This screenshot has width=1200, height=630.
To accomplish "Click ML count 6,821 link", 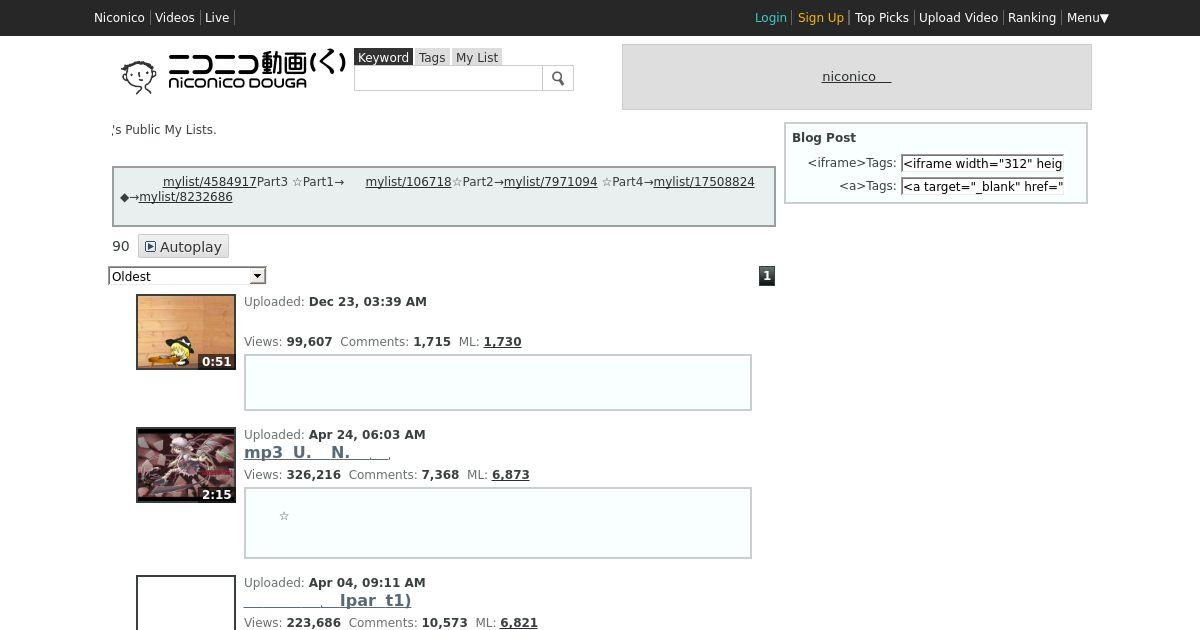I will tap(518, 623).
